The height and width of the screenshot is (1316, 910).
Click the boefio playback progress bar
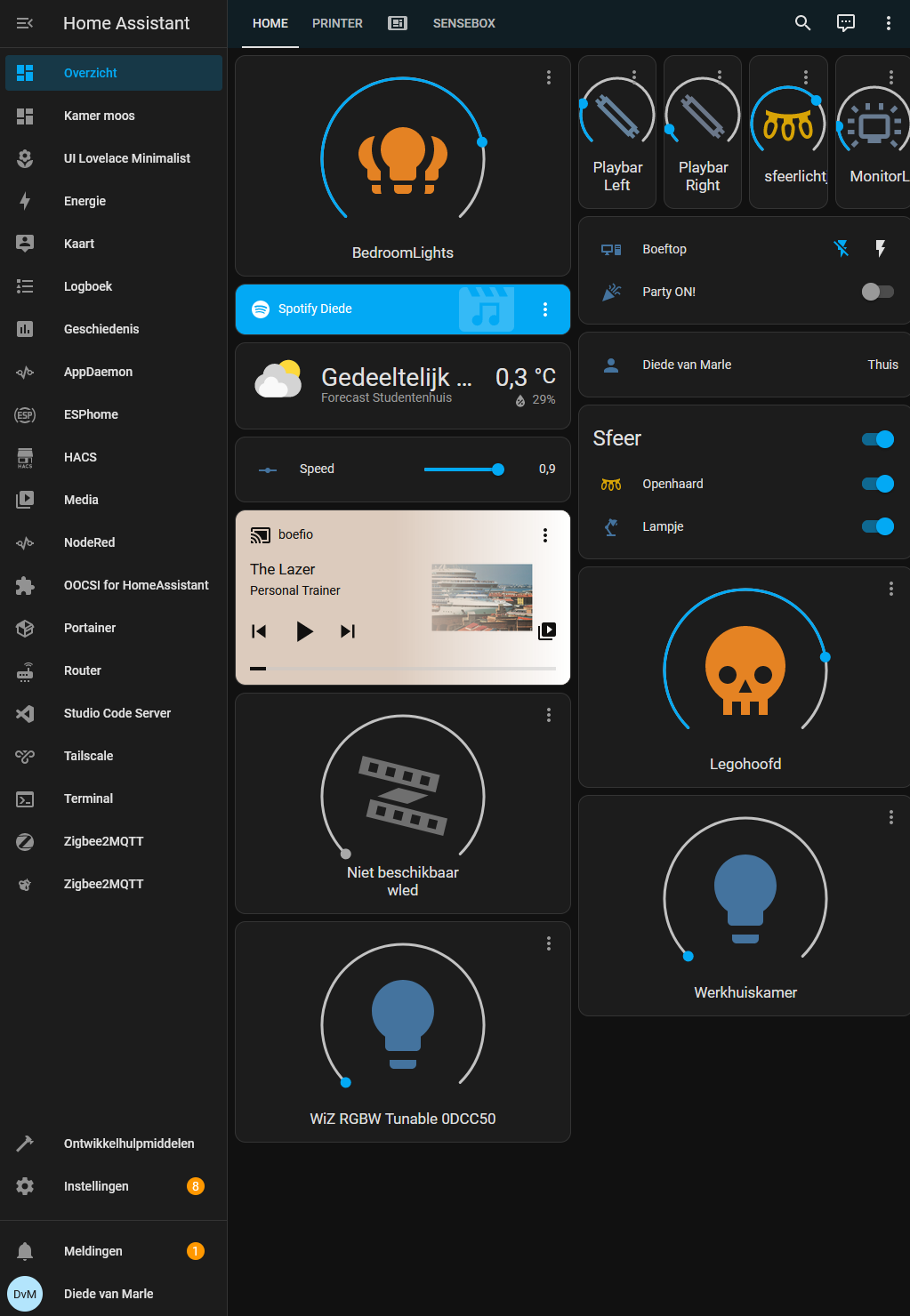pos(403,668)
